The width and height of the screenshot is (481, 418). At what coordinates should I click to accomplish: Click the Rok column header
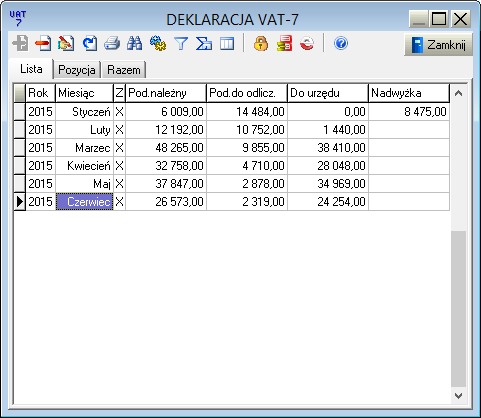pos(40,93)
